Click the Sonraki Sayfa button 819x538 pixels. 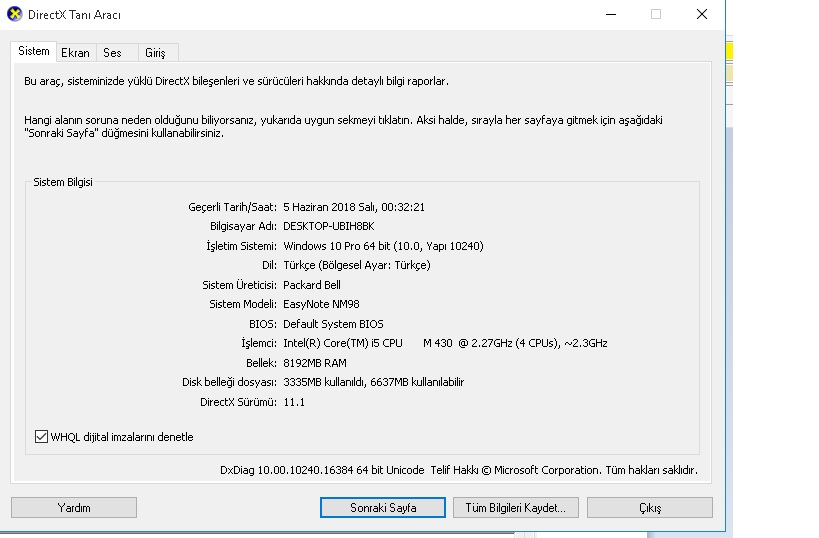click(x=383, y=508)
